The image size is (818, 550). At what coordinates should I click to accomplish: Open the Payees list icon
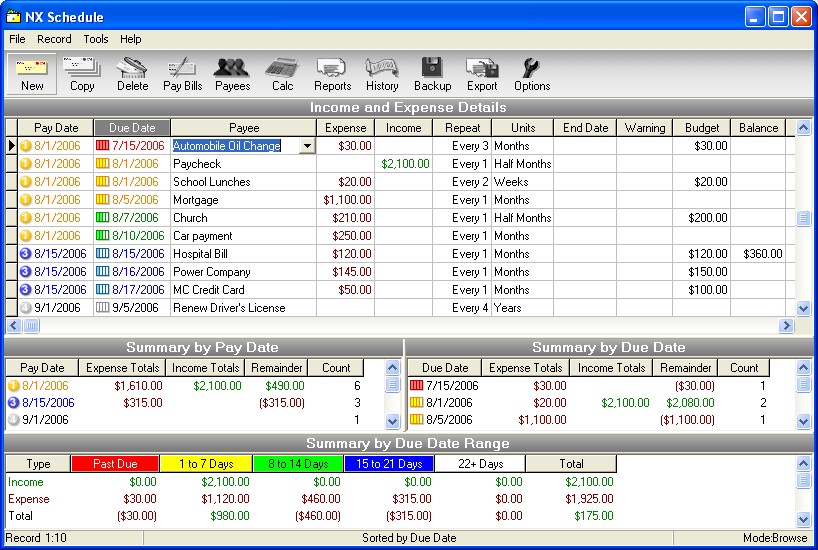click(x=233, y=74)
